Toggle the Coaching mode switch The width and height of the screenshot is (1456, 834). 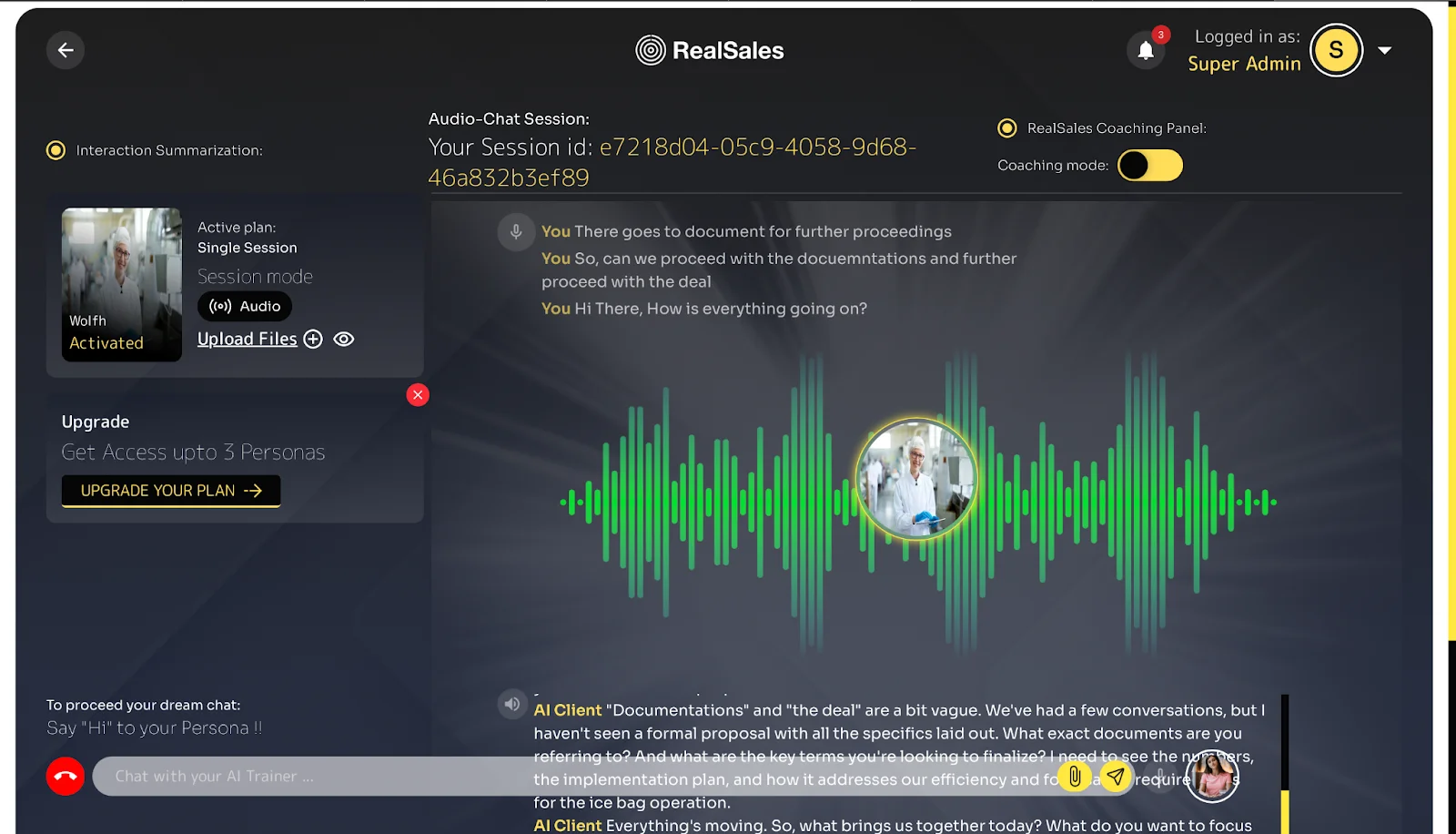pyautogui.click(x=1150, y=166)
